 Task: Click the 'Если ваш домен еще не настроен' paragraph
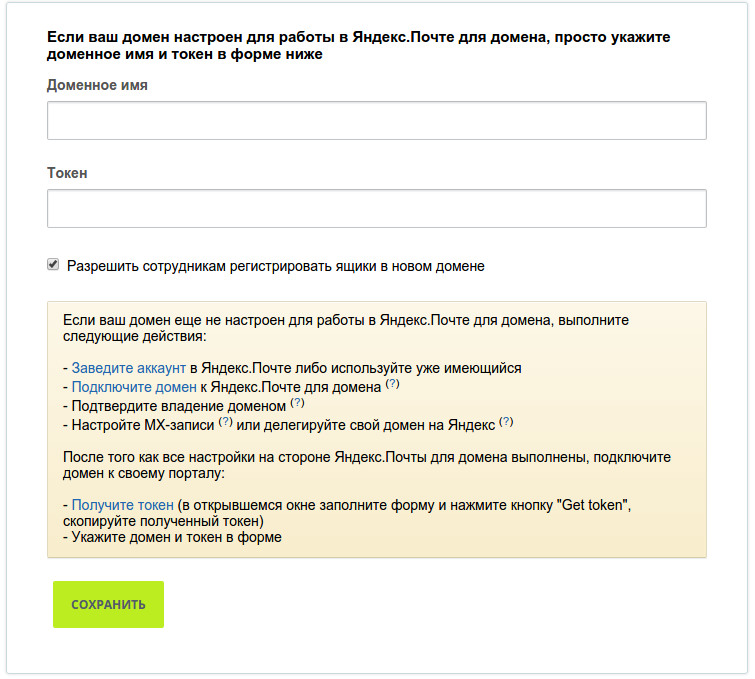[x=346, y=328]
